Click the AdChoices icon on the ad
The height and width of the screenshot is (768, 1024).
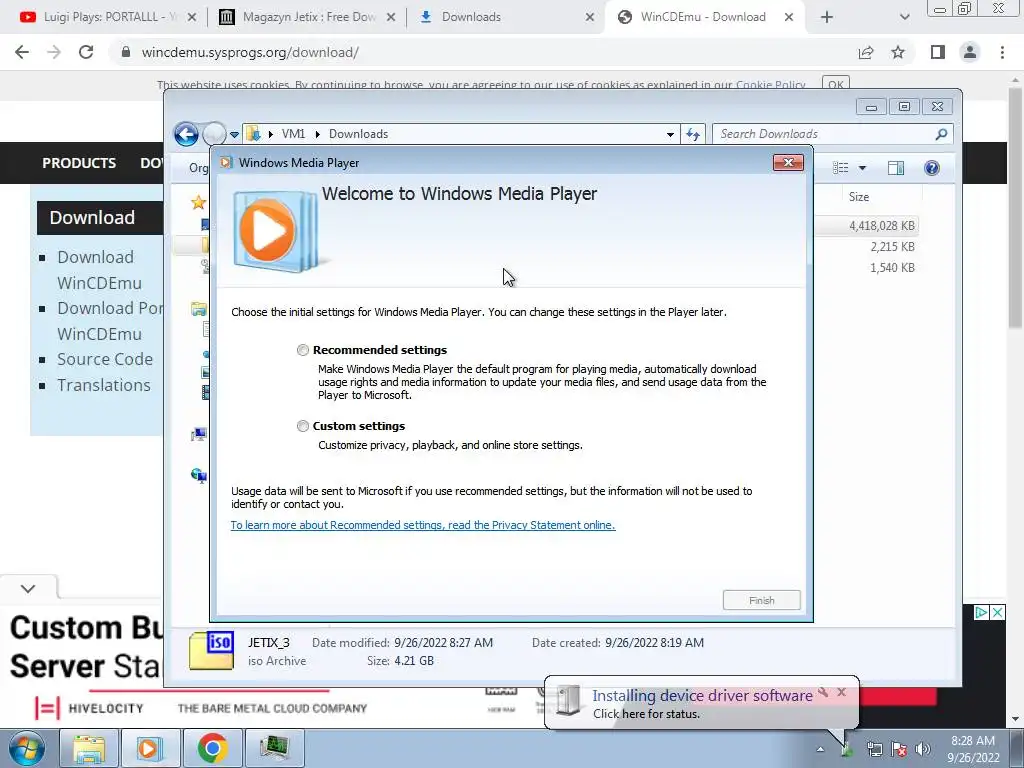click(x=981, y=613)
